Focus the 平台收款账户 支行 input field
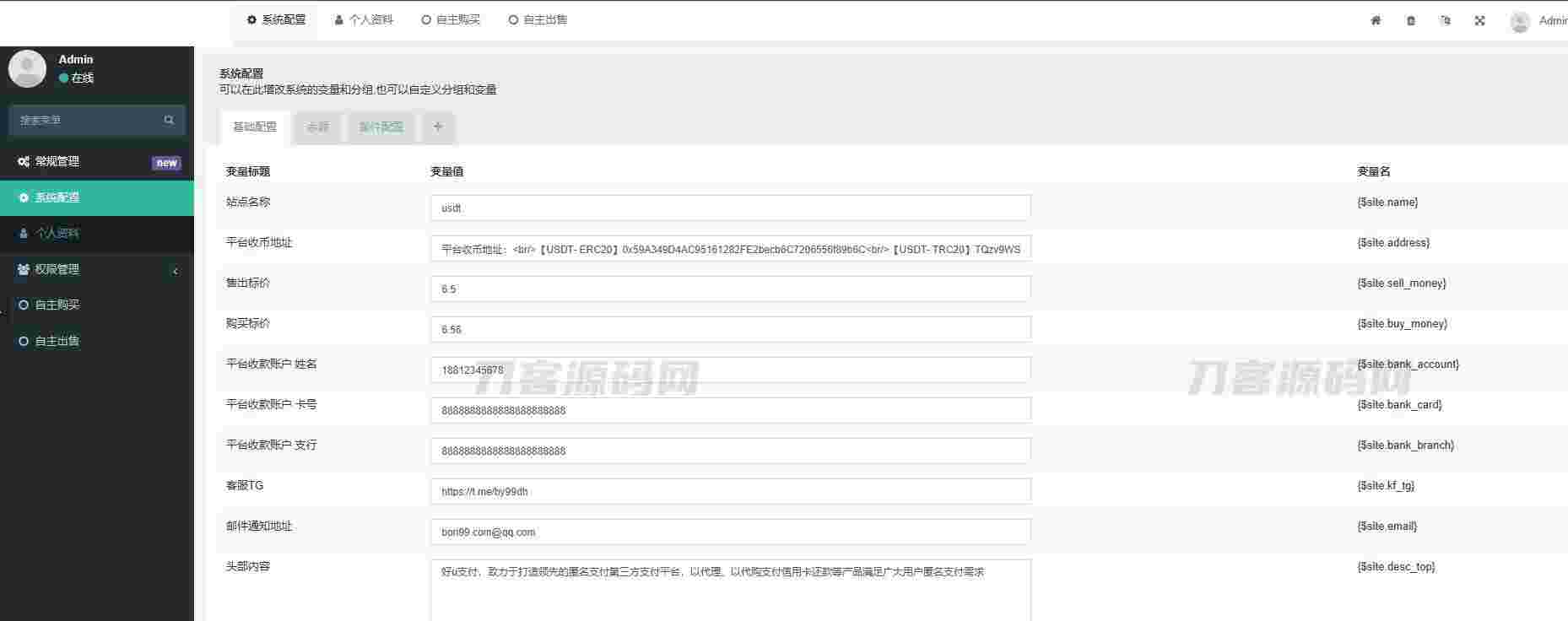1568x621 pixels. tap(730, 451)
